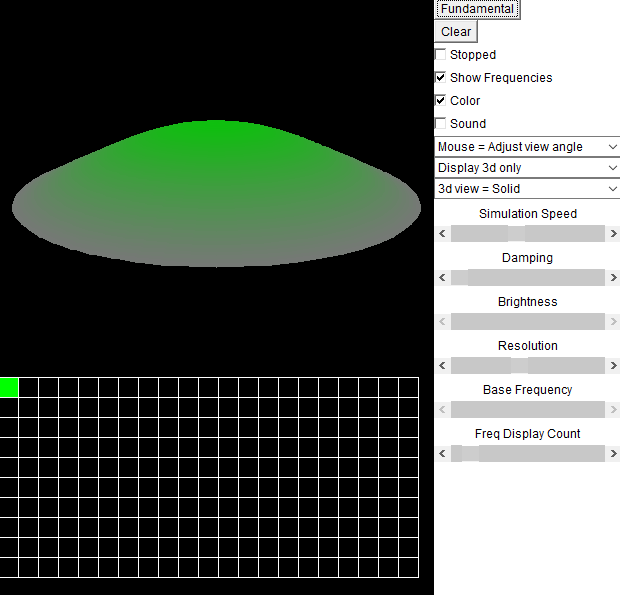Viewport: 620px width, 595px height.
Task: Increase Damping with right arrow
Action: (x=613, y=278)
